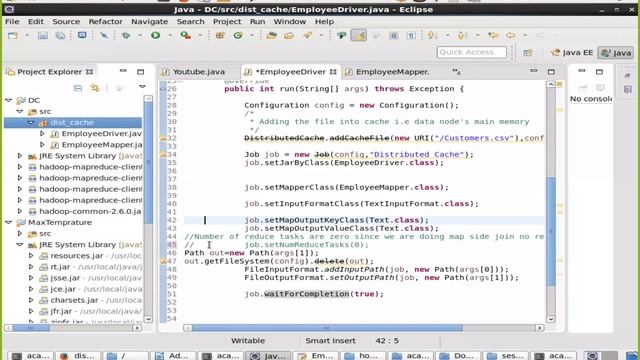Viewport: 640px width, 360px height.
Task: Open the Run button dropdown arrow
Action: point(170,36)
